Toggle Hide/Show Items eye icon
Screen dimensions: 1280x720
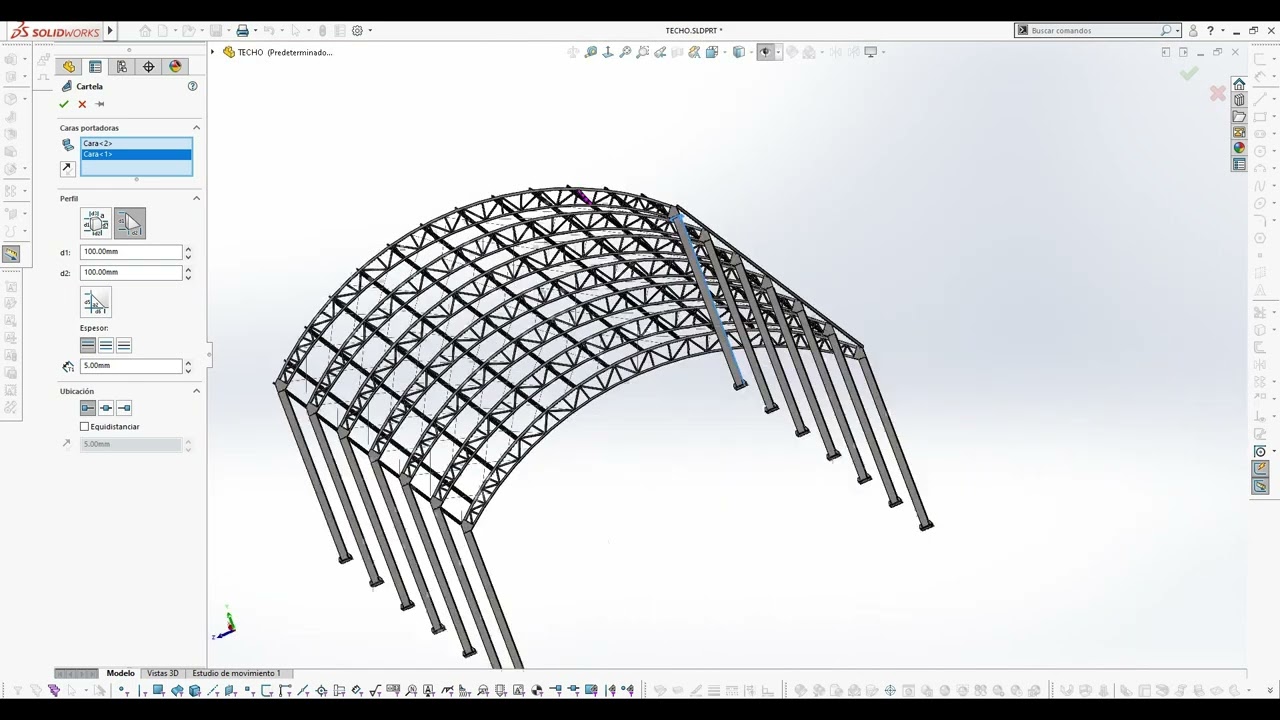765,52
